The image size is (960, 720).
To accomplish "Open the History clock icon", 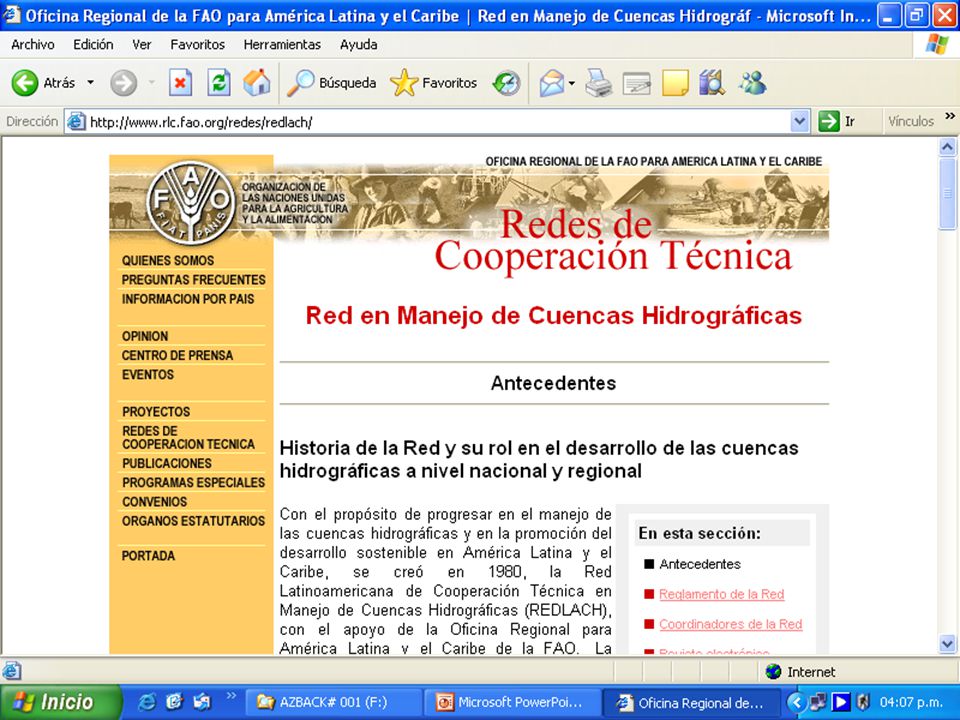I will (x=507, y=83).
